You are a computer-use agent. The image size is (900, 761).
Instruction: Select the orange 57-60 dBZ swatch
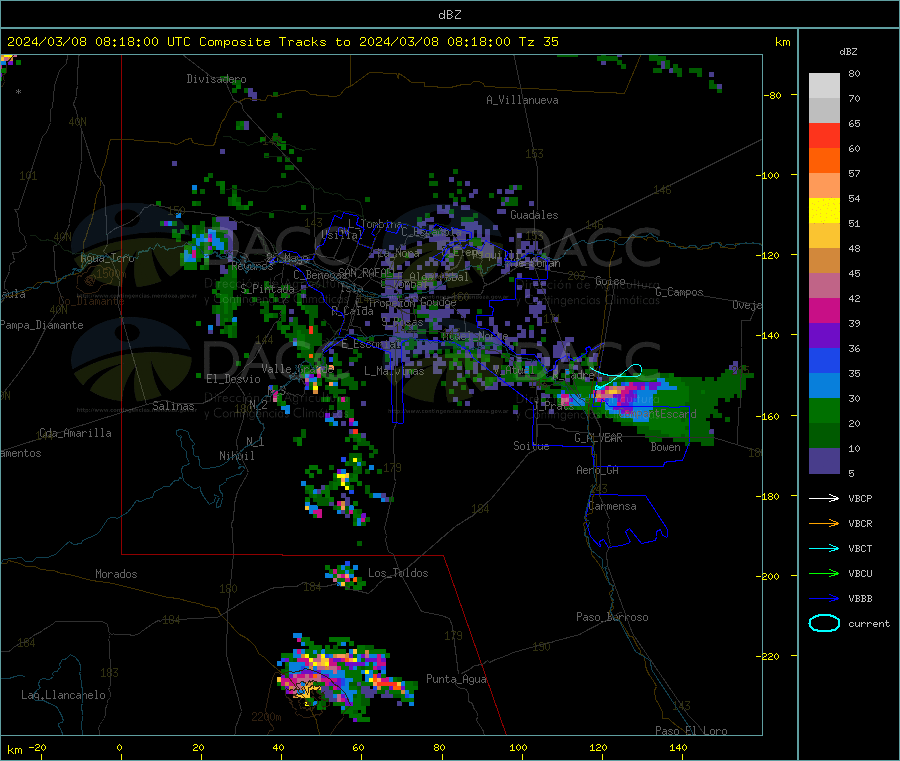point(824,161)
